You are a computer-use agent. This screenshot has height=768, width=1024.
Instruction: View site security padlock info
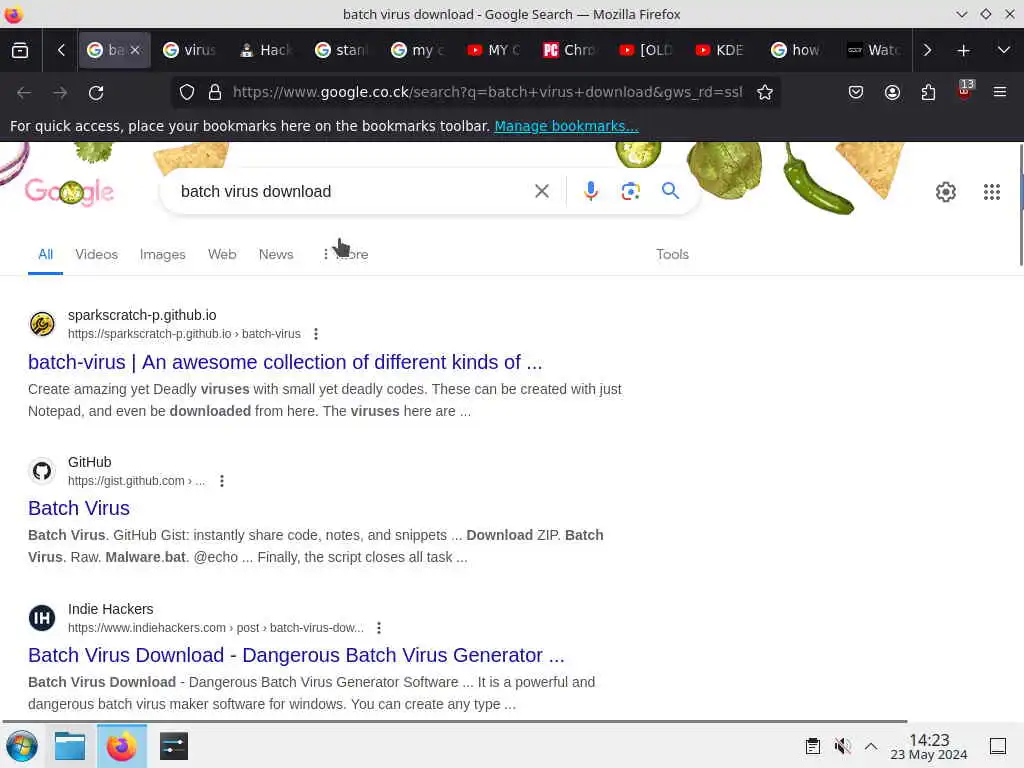point(215,93)
